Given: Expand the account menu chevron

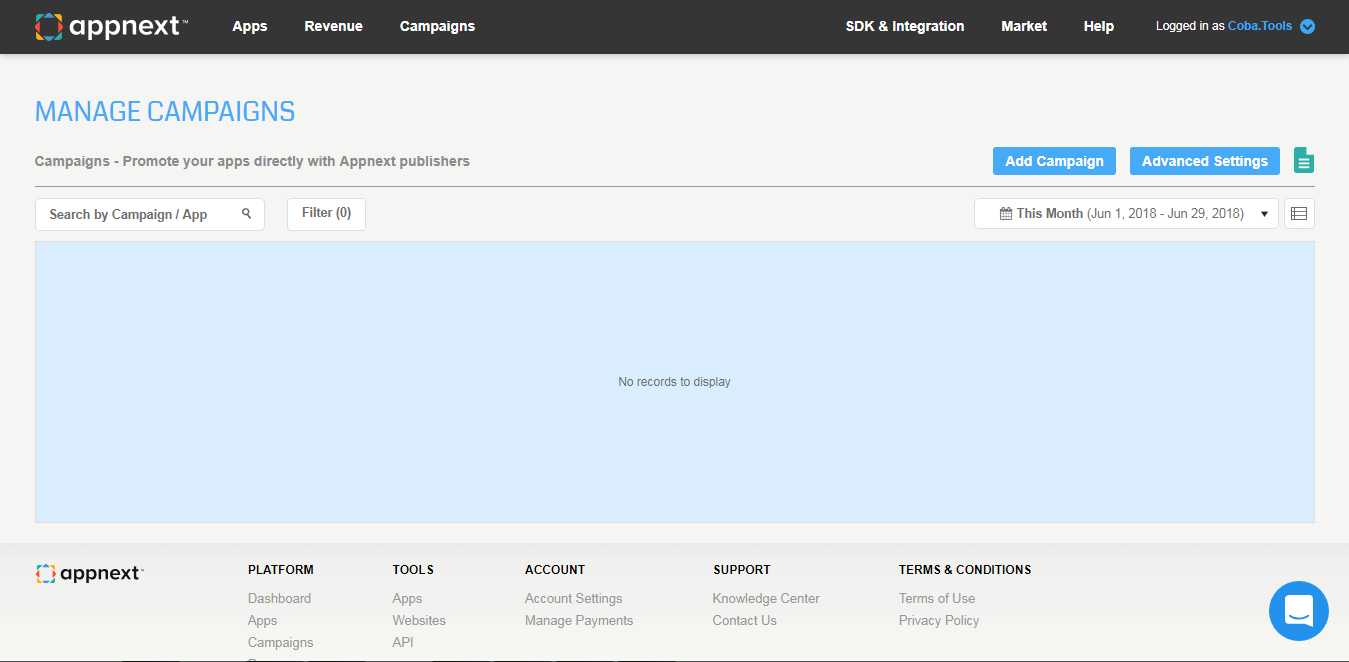Looking at the screenshot, I should [x=1307, y=27].
